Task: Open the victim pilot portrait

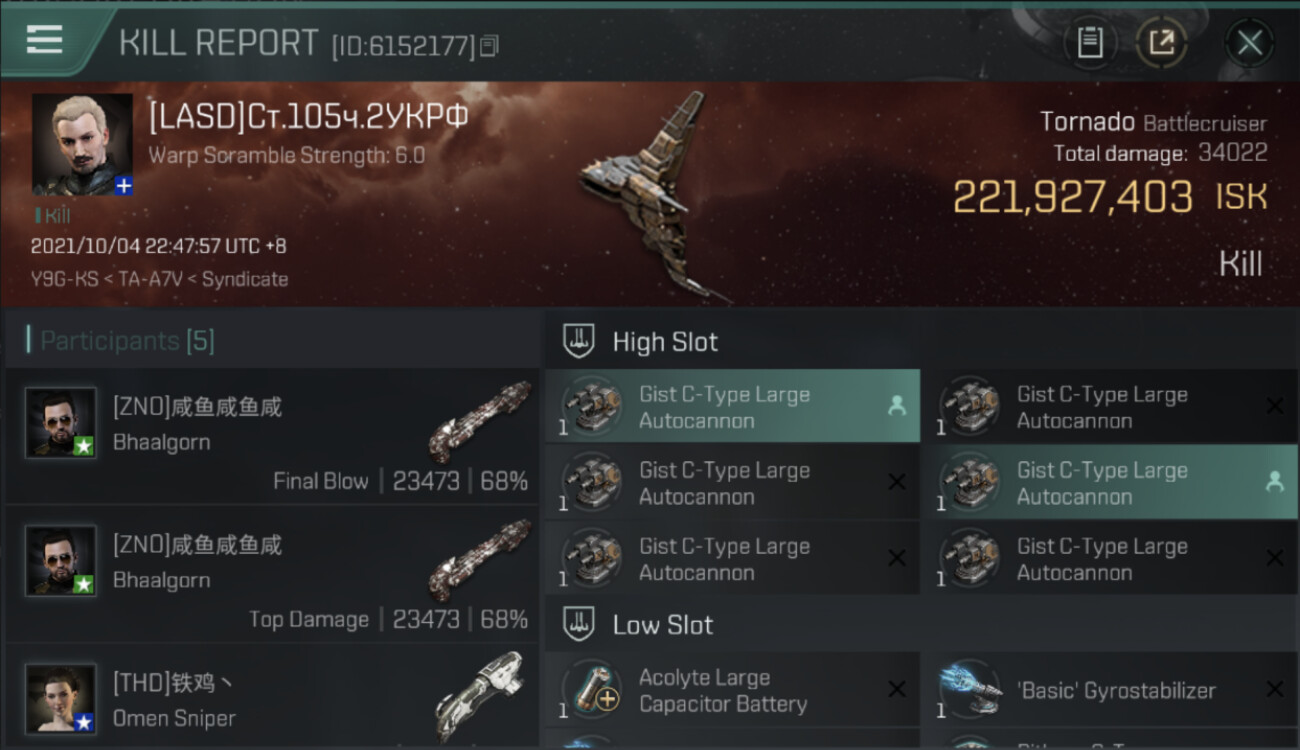Action: tap(82, 144)
